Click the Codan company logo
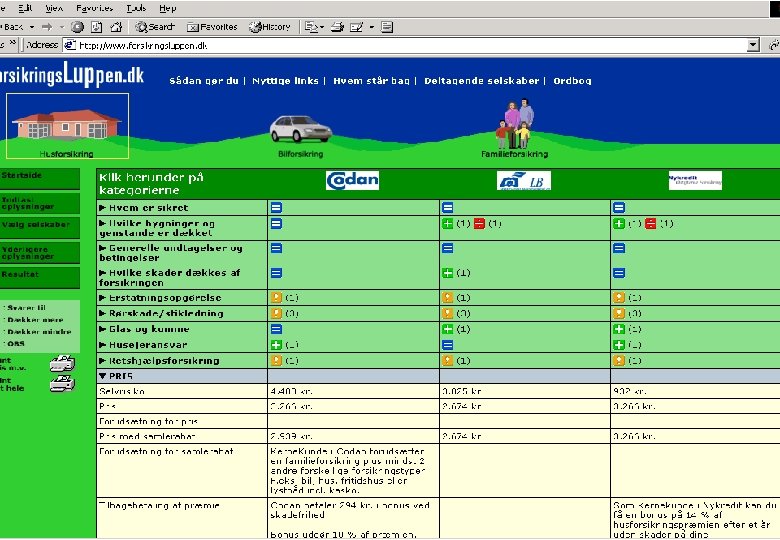Image resolution: width=780 pixels, height=540 pixels. (x=352, y=180)
